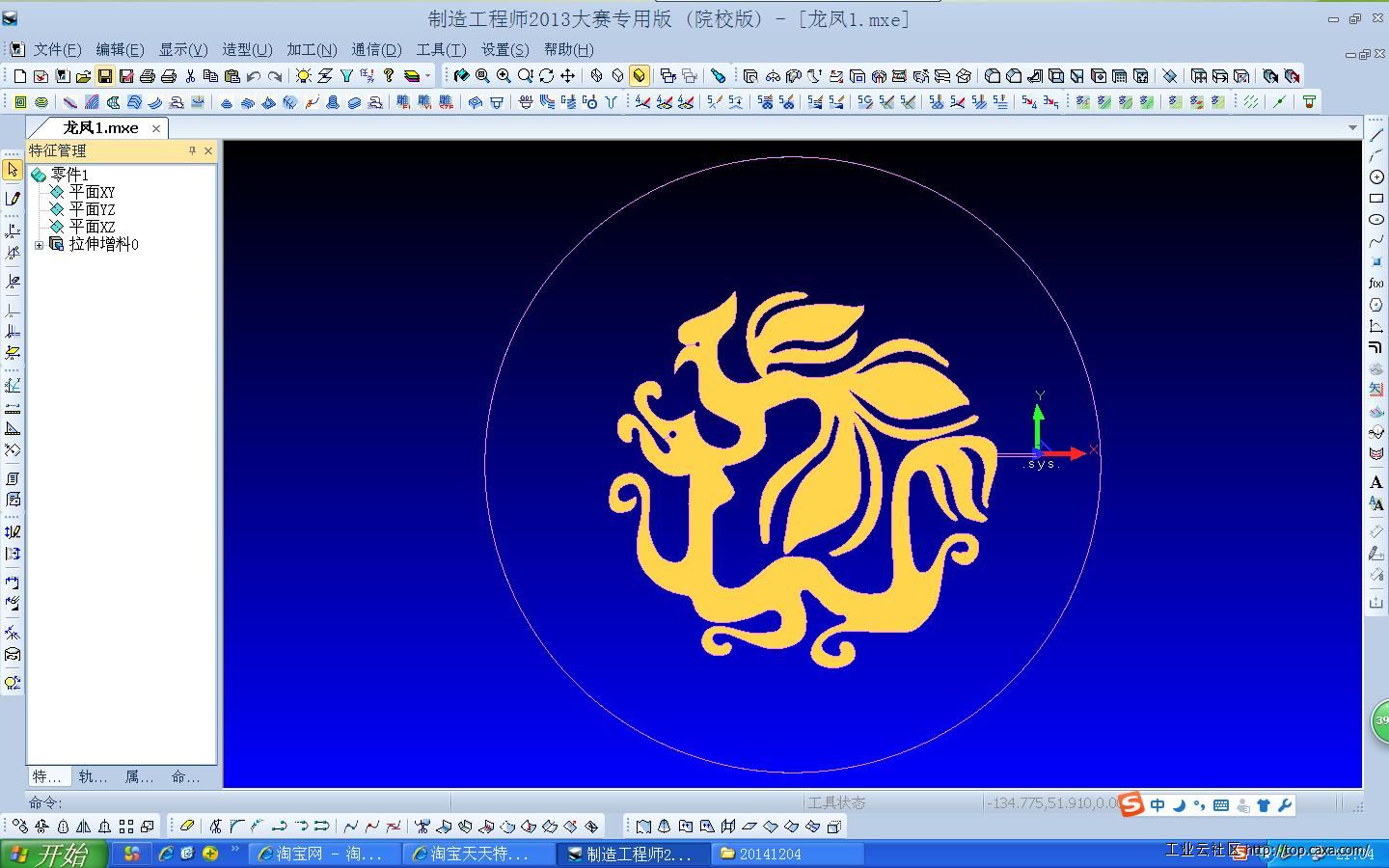
Task: Open the document tab list dropdown arrow
Action: (x=1352, y=127)
